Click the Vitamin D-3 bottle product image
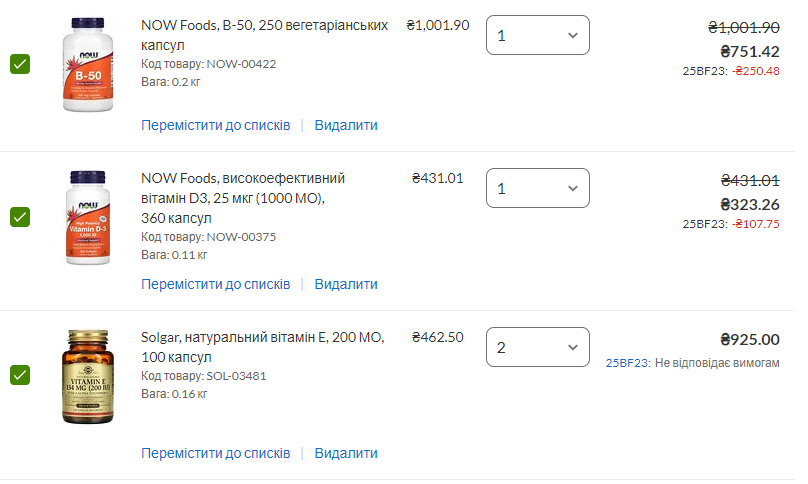 tap(88, 218)
